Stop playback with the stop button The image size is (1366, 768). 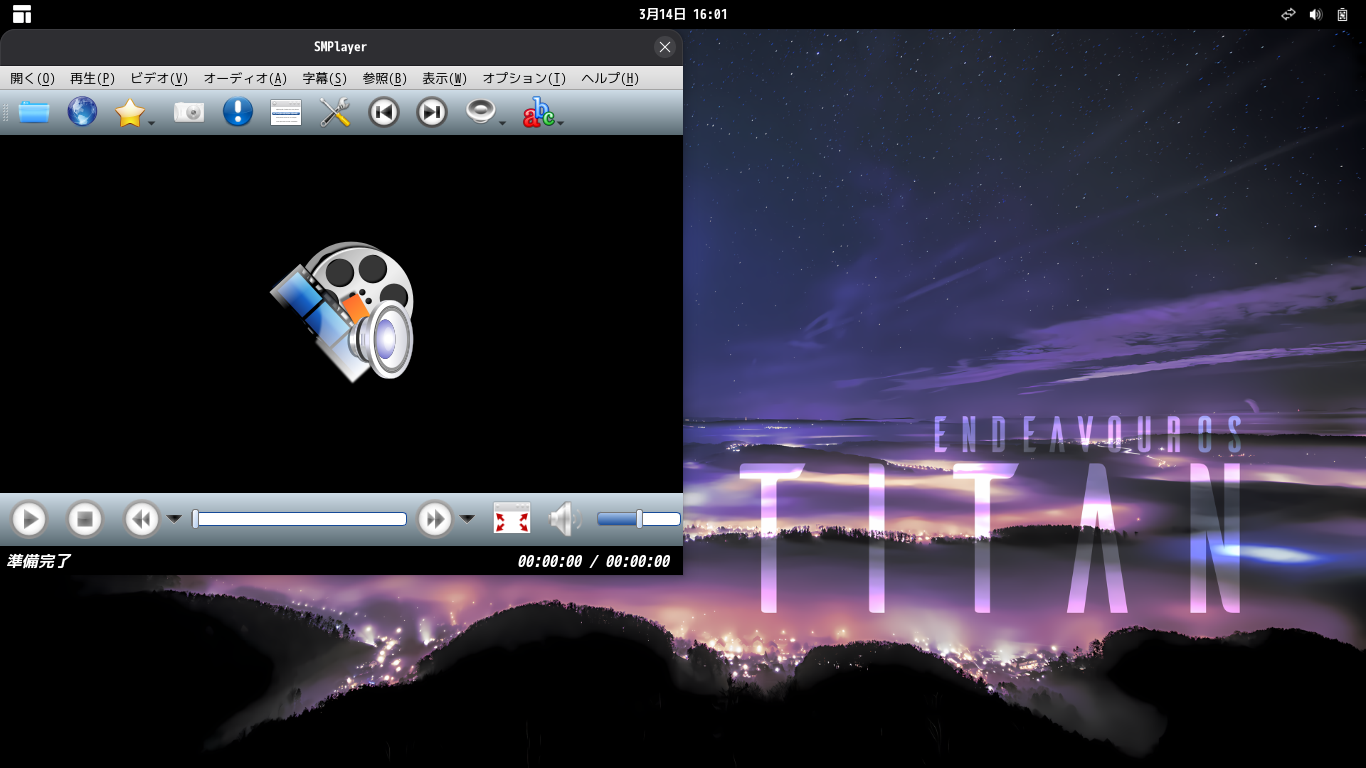pos(85,519)
